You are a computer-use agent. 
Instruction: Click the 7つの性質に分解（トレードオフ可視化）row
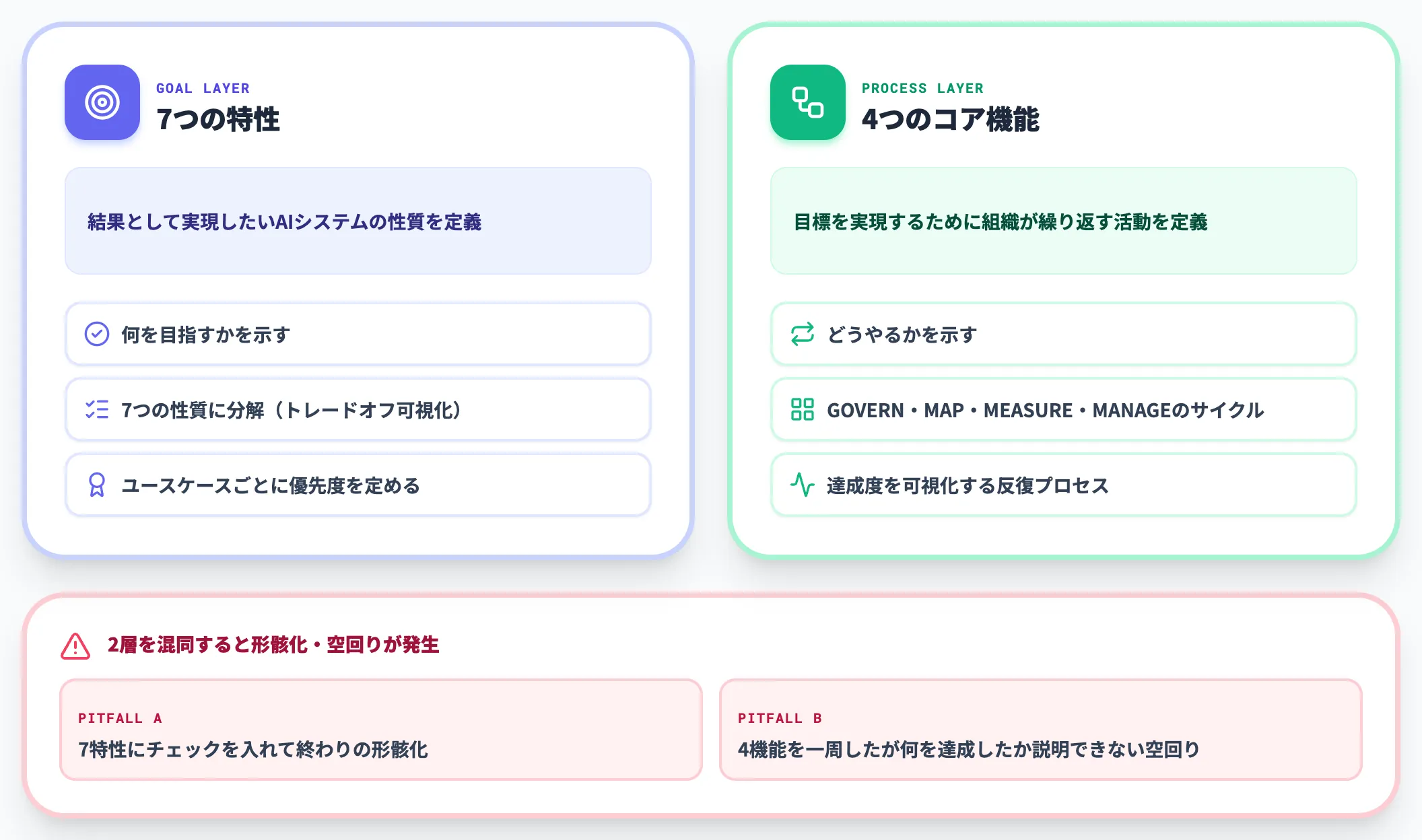click(358, 409)
